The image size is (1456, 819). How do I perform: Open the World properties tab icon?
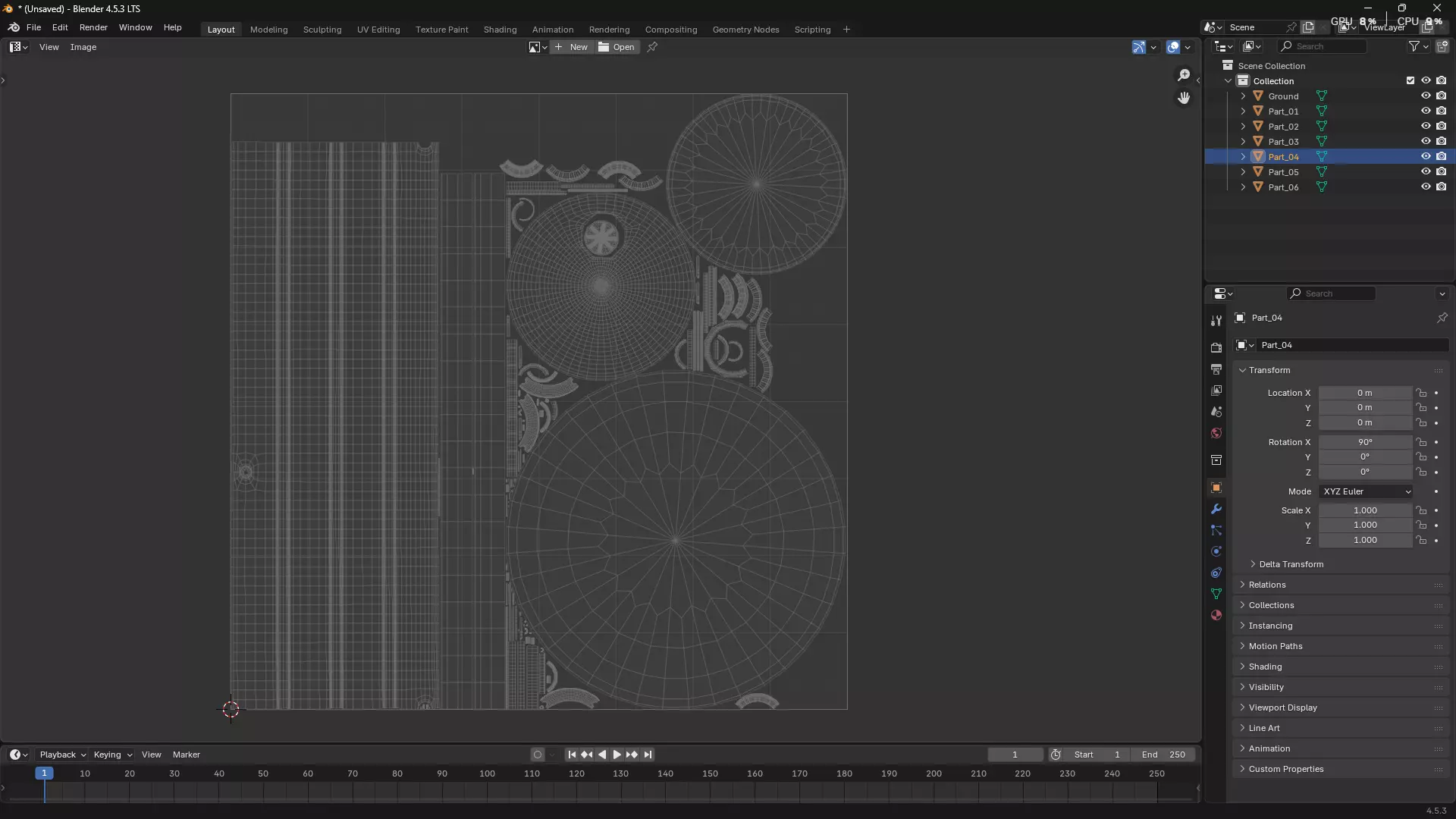[1216, 433]
